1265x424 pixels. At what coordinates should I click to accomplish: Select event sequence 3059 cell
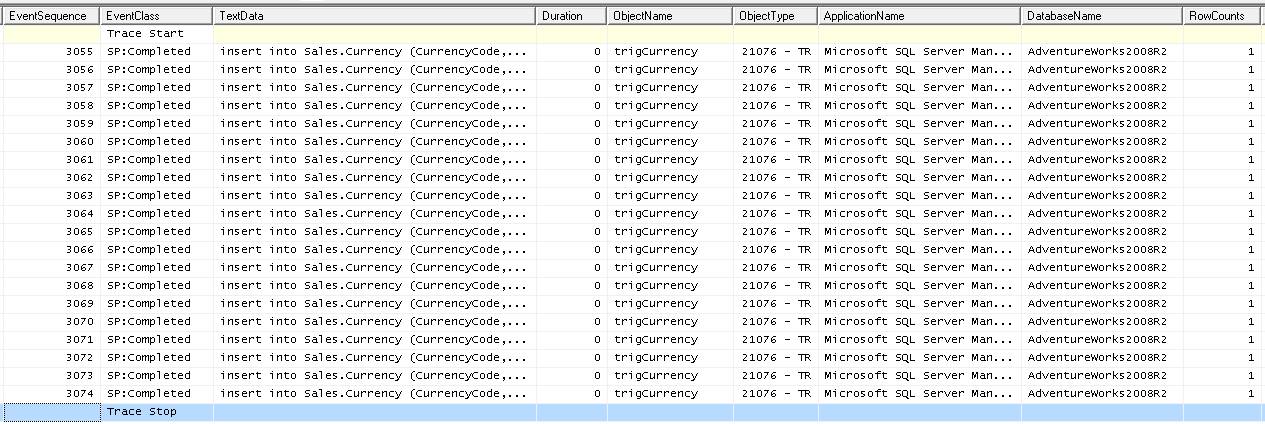(50, 124)
